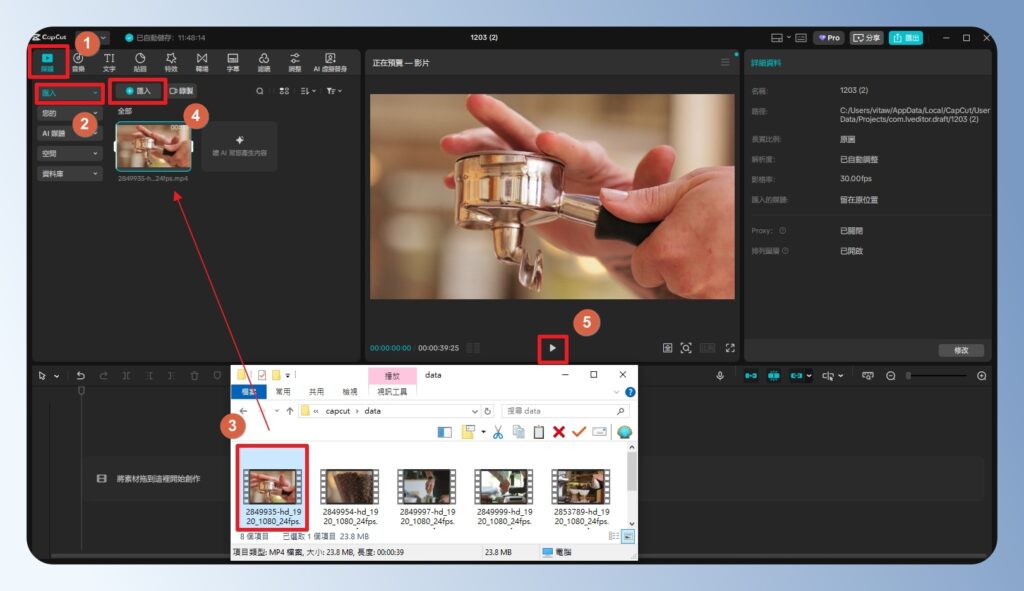This screenshot has width=1024, height=591.
Task: Open the AI 虛擬替身 panel
Action: tap(330, 61)
